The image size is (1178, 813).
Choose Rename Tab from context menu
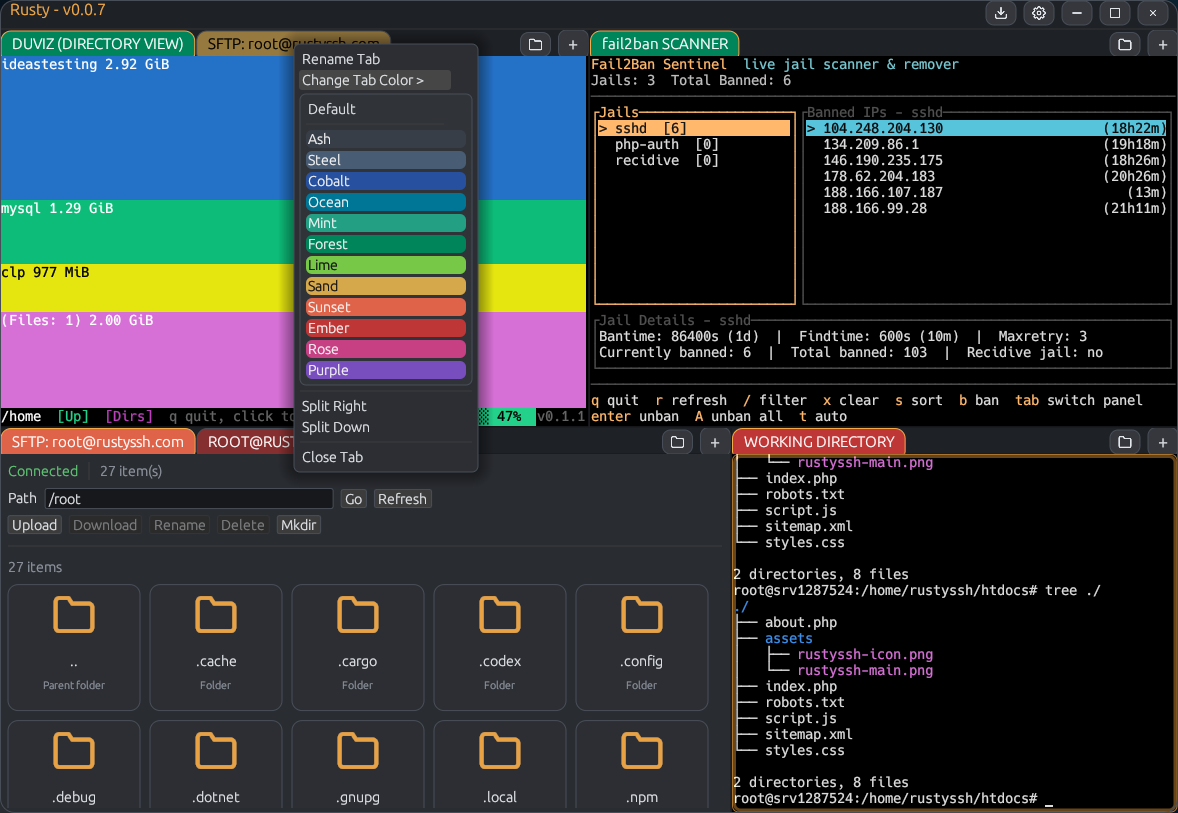(341, 59)
